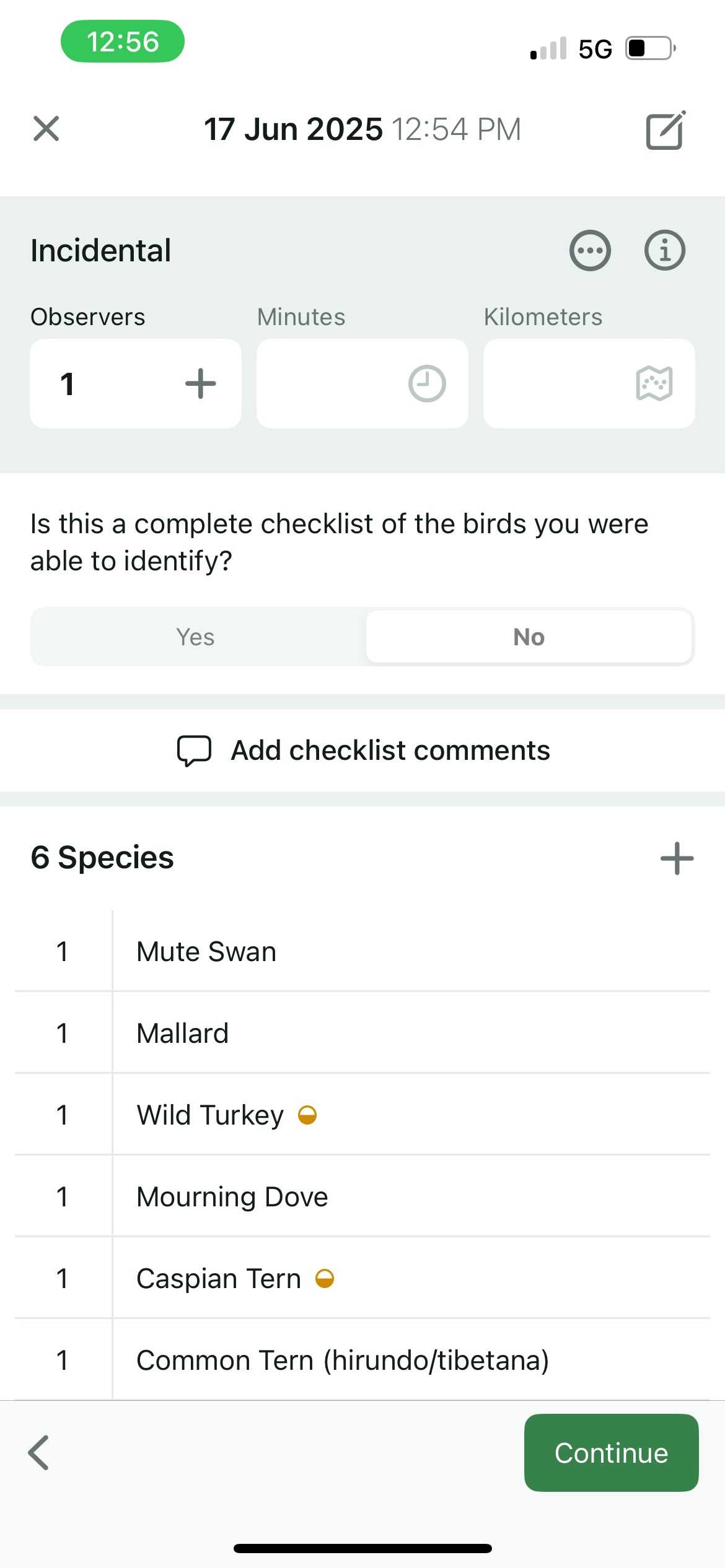Tap the clock icon in Minutes field
This screenshot has height=1568, width=725.
click(x=427, y=384)
